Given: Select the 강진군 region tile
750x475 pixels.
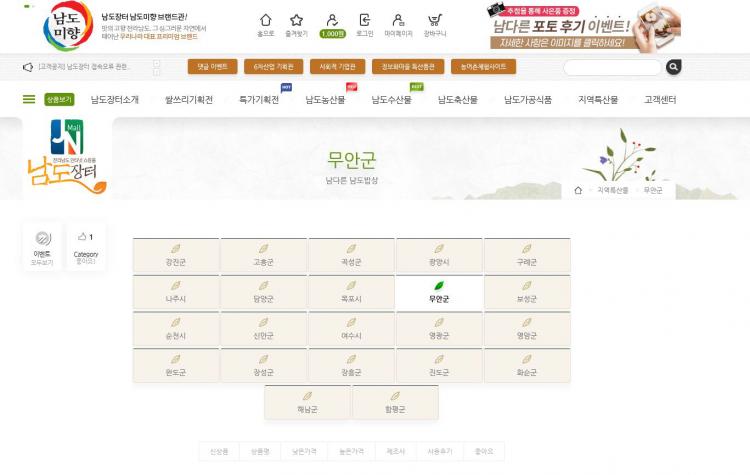Looking at the screenshot, I should click(176, 256).
